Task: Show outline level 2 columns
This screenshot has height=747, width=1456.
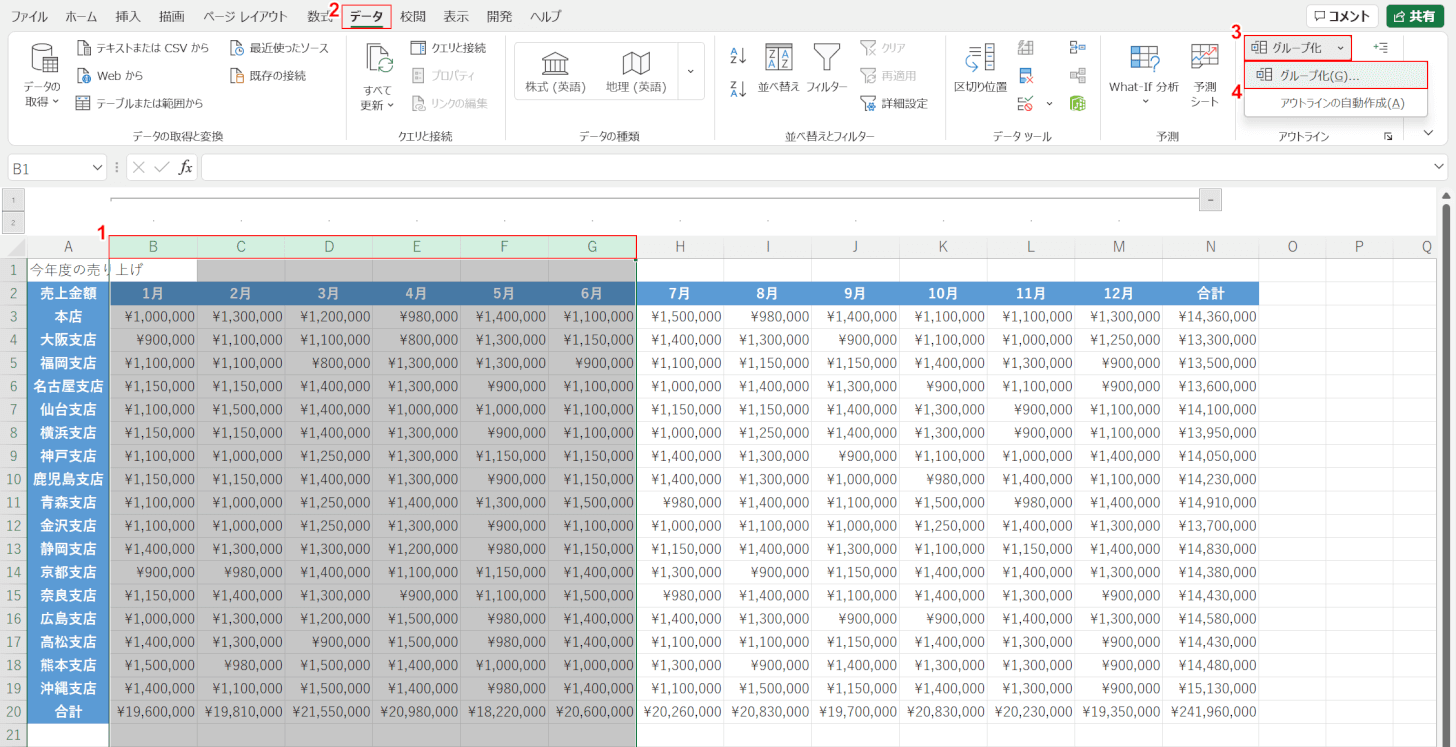Action: 13,222
